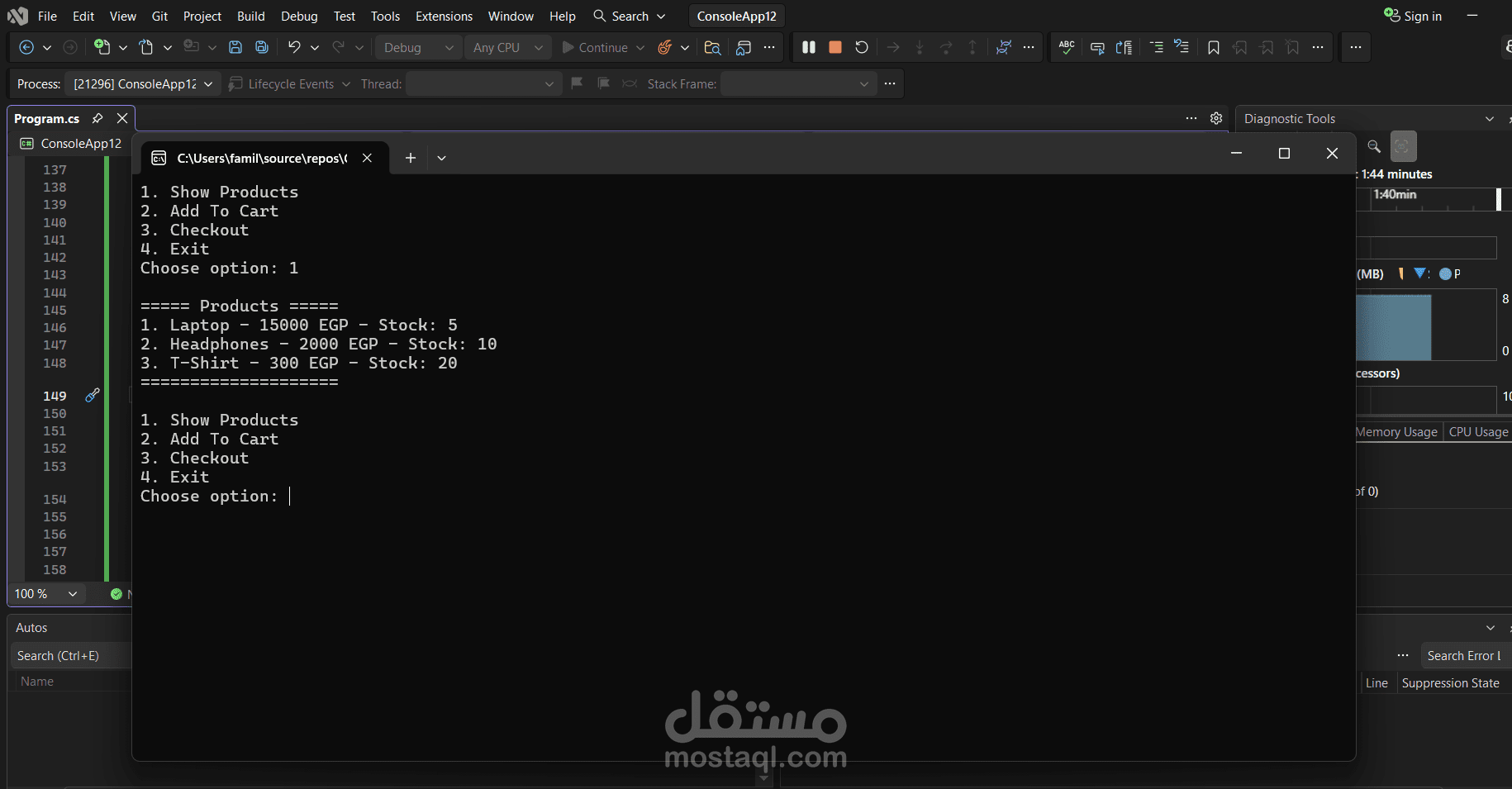This screenshot has width=1512, height=789.
Task: Stop debugging with the orange square
Action: pyautogui.click(x=835, y=48)
